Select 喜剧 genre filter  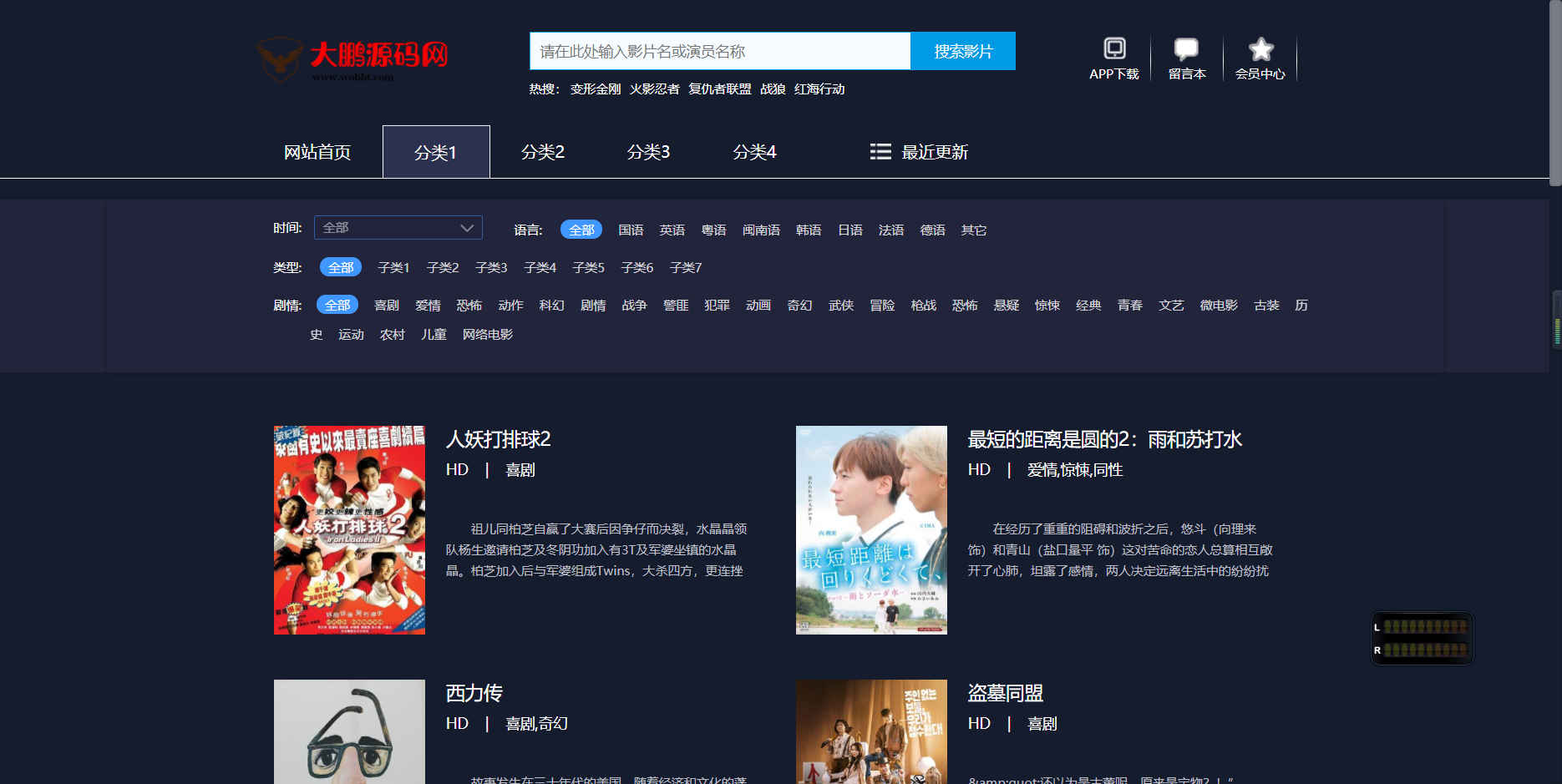tap(387, 306)
